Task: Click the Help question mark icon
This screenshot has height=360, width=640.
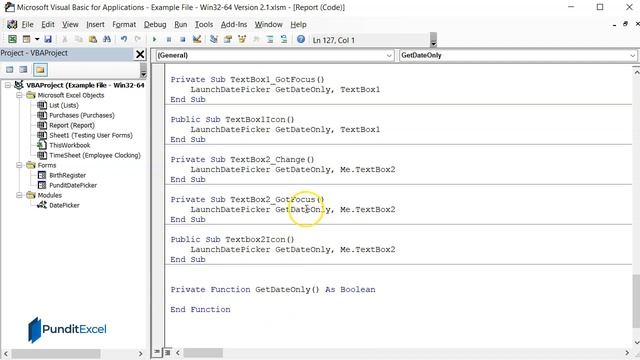Action: coord(301,39)
